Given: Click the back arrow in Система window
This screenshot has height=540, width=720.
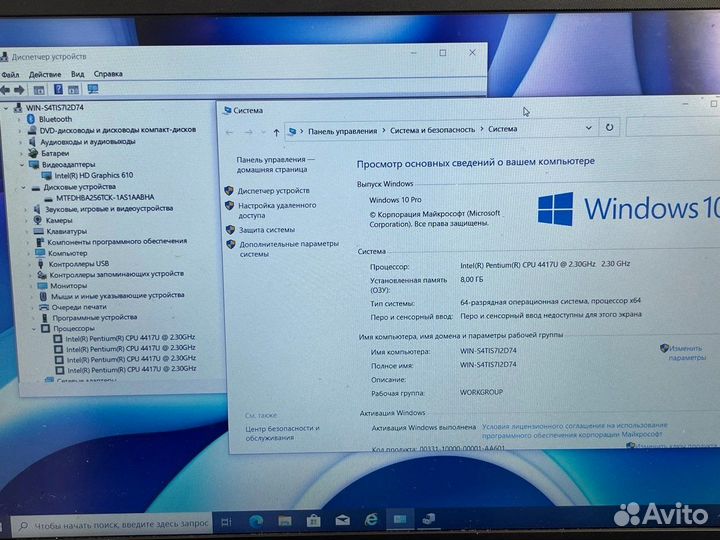Looking at the screenshot, I should point(229,133).
